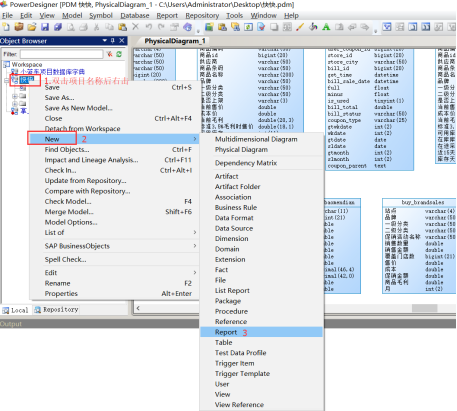Click the Check Model toolbar icon
The width and height of the screenshot is (457, 411).
tap(261, 27)
